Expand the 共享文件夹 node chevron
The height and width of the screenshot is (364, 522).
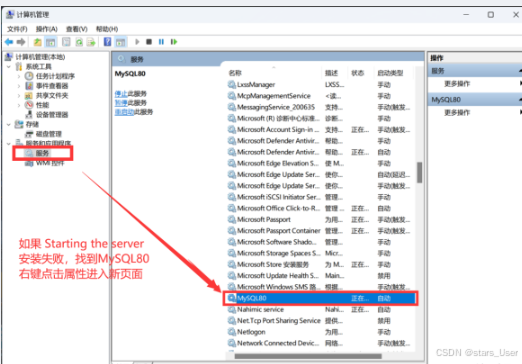click(x=19, y=96)
